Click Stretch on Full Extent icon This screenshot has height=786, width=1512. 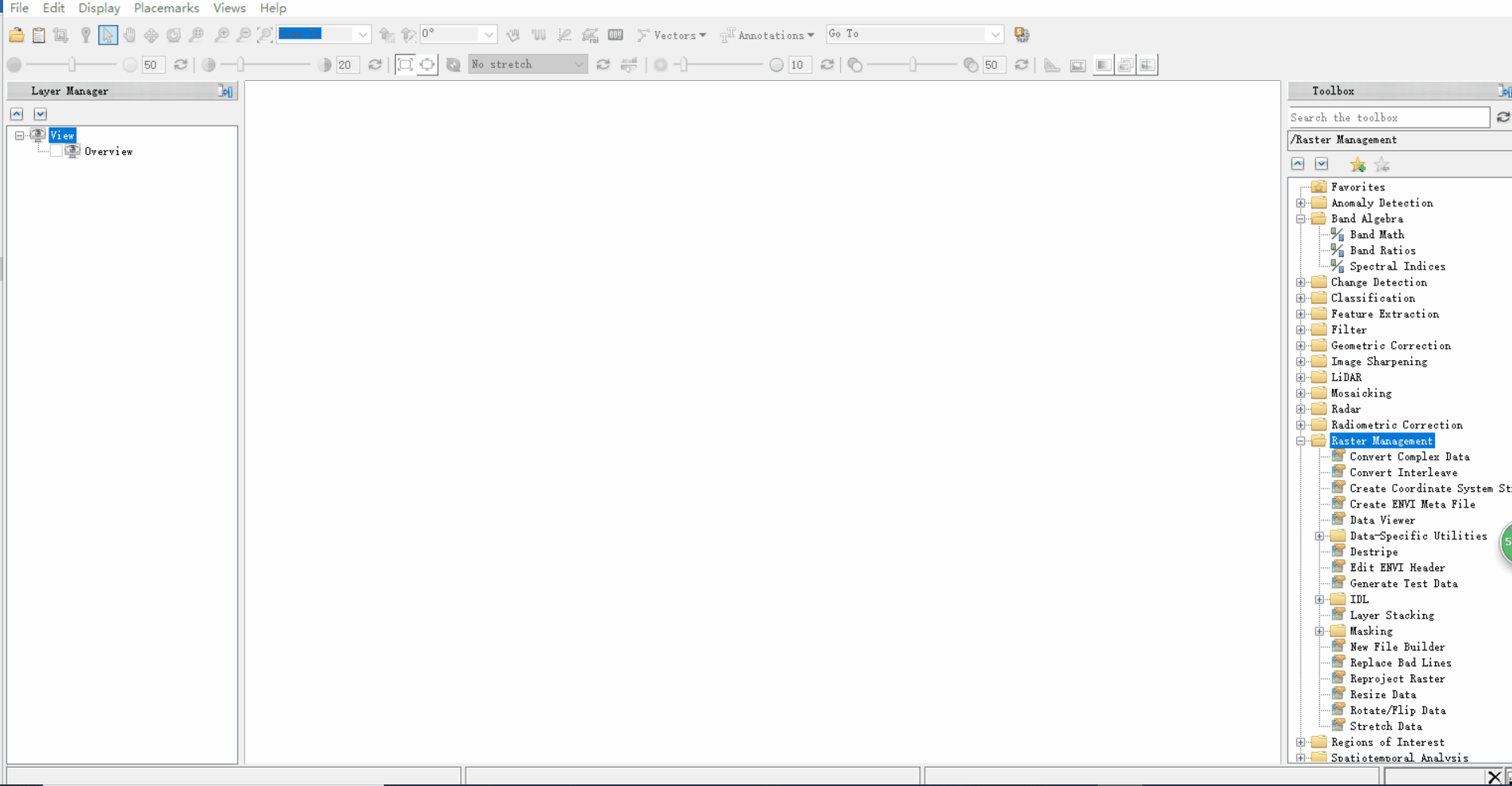pos(405,65)
